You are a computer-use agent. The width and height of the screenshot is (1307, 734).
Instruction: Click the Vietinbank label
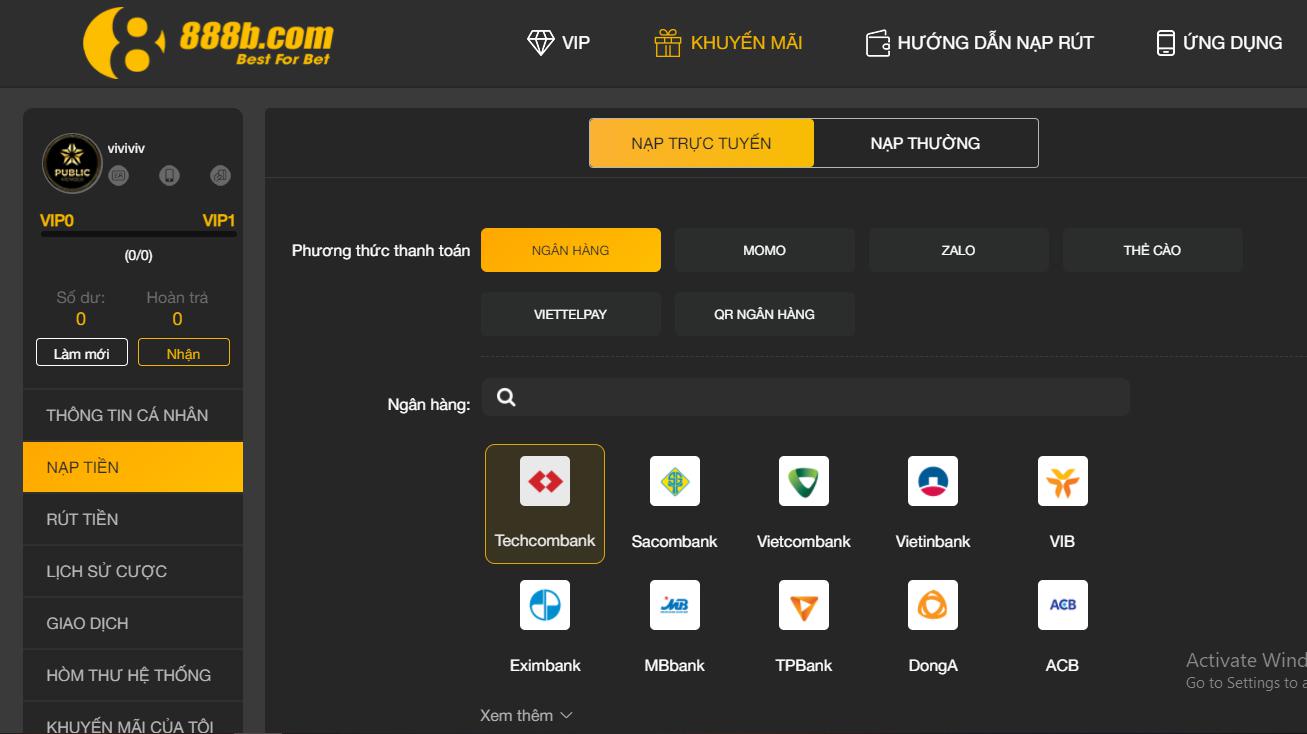click(933, 541)
